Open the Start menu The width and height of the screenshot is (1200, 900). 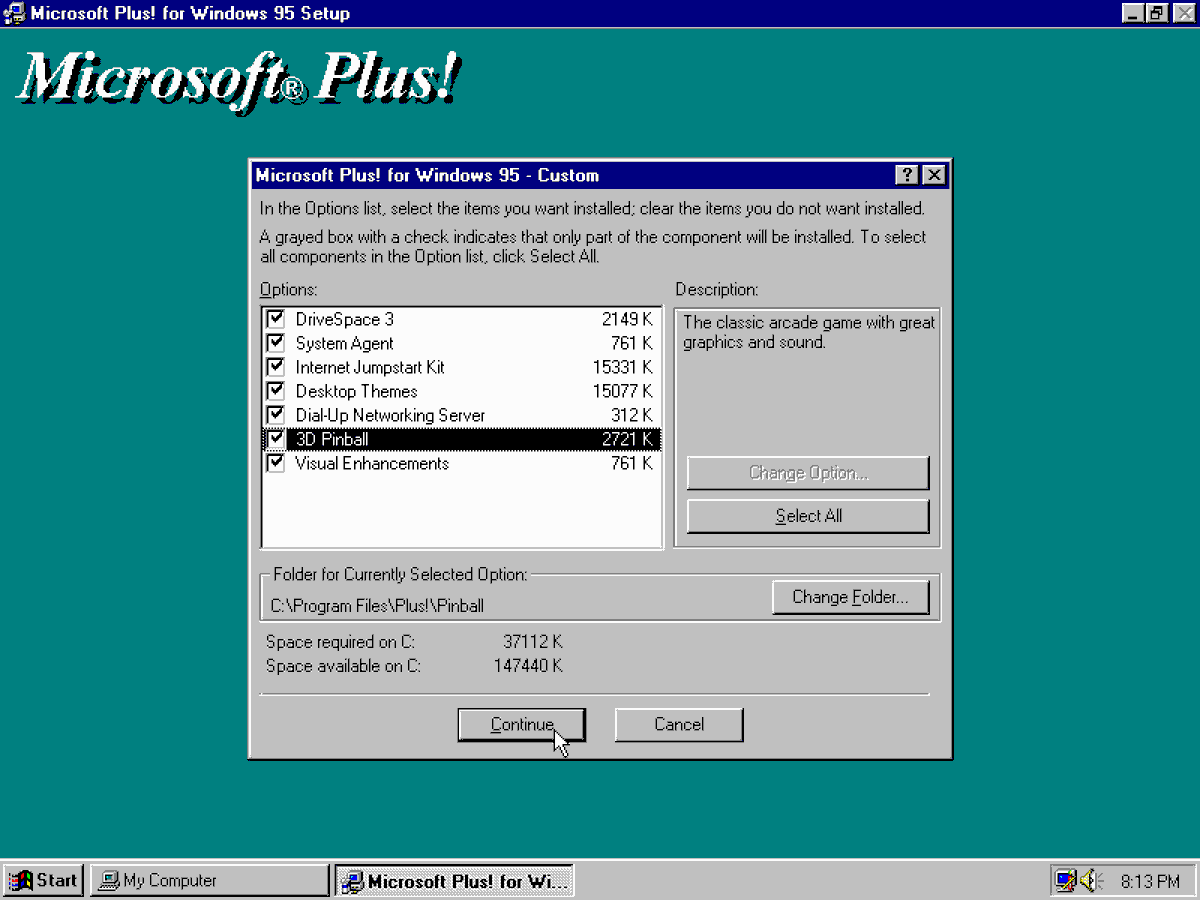point(43,881)
